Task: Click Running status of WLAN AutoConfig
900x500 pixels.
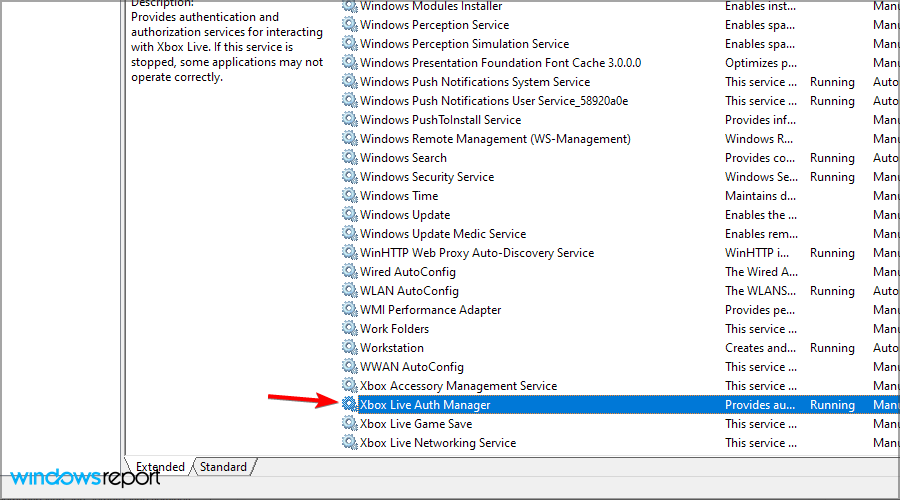Action: pyautogui.click(x=832, y=290)
